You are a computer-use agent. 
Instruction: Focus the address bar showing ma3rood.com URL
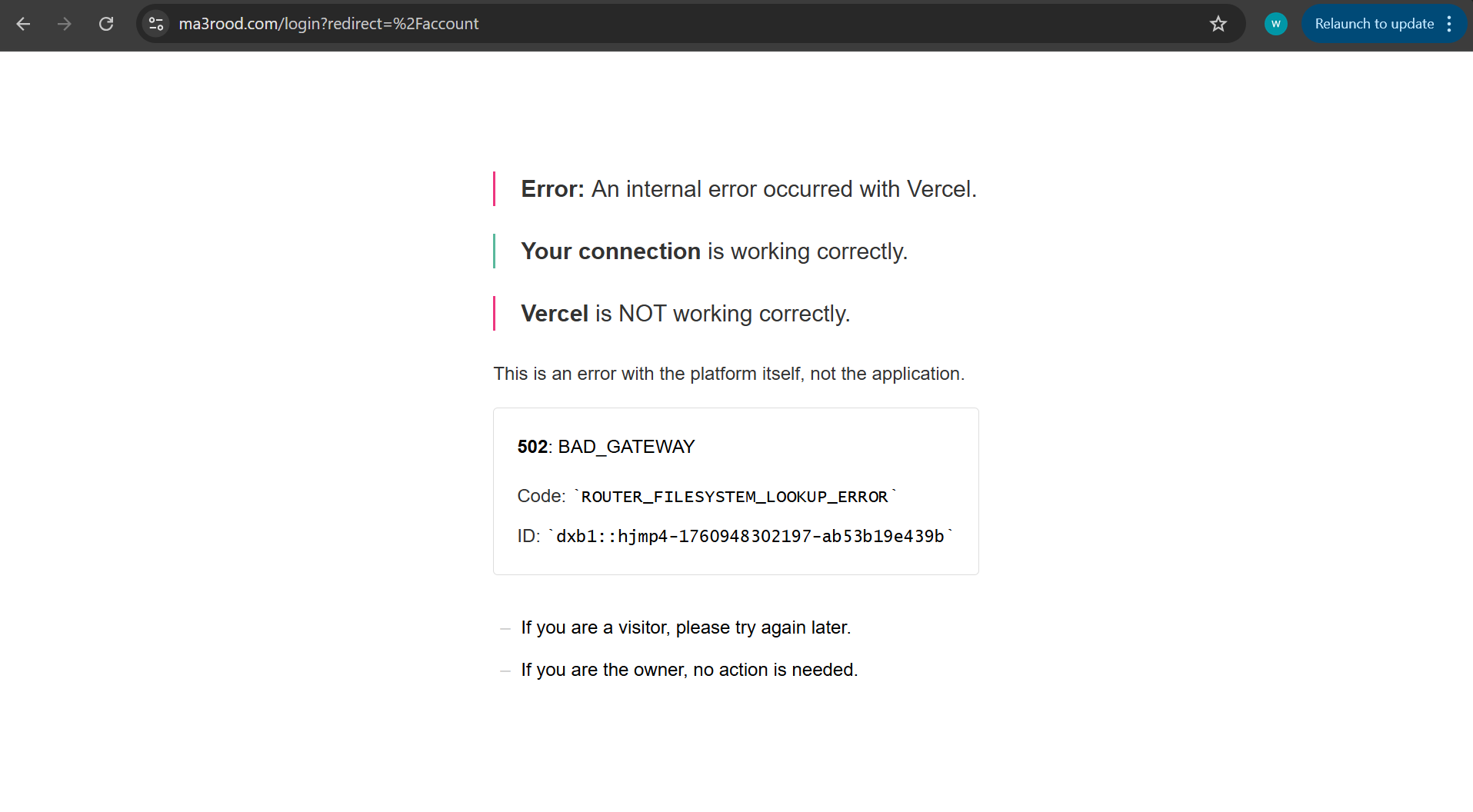(x=615, y=24)
